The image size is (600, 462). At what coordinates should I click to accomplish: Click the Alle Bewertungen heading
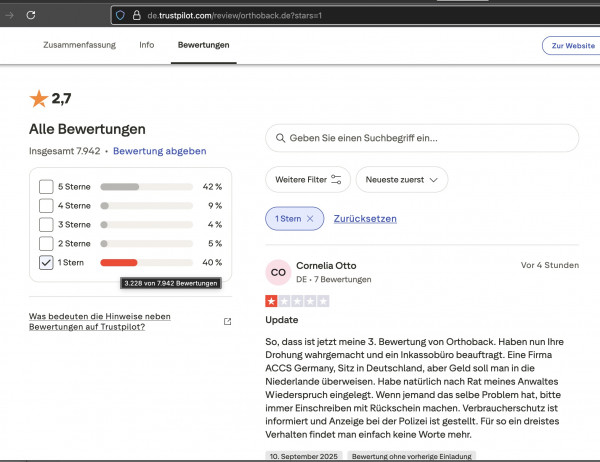[87, 129]
